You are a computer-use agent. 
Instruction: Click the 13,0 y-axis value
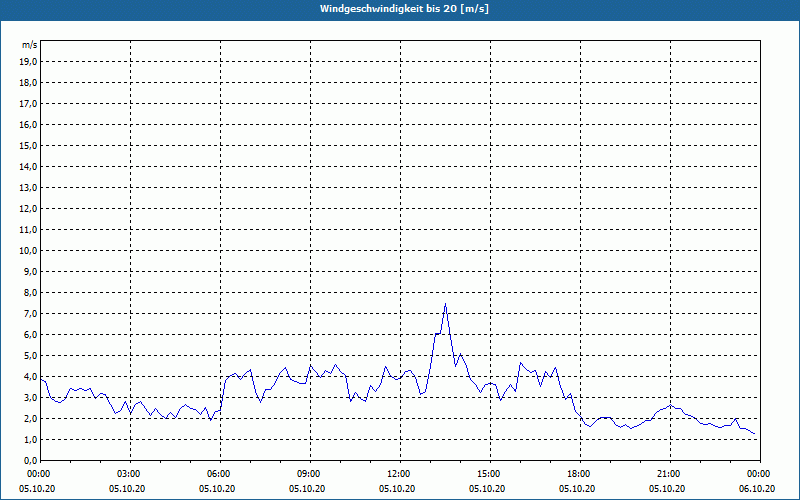point(28,188)
